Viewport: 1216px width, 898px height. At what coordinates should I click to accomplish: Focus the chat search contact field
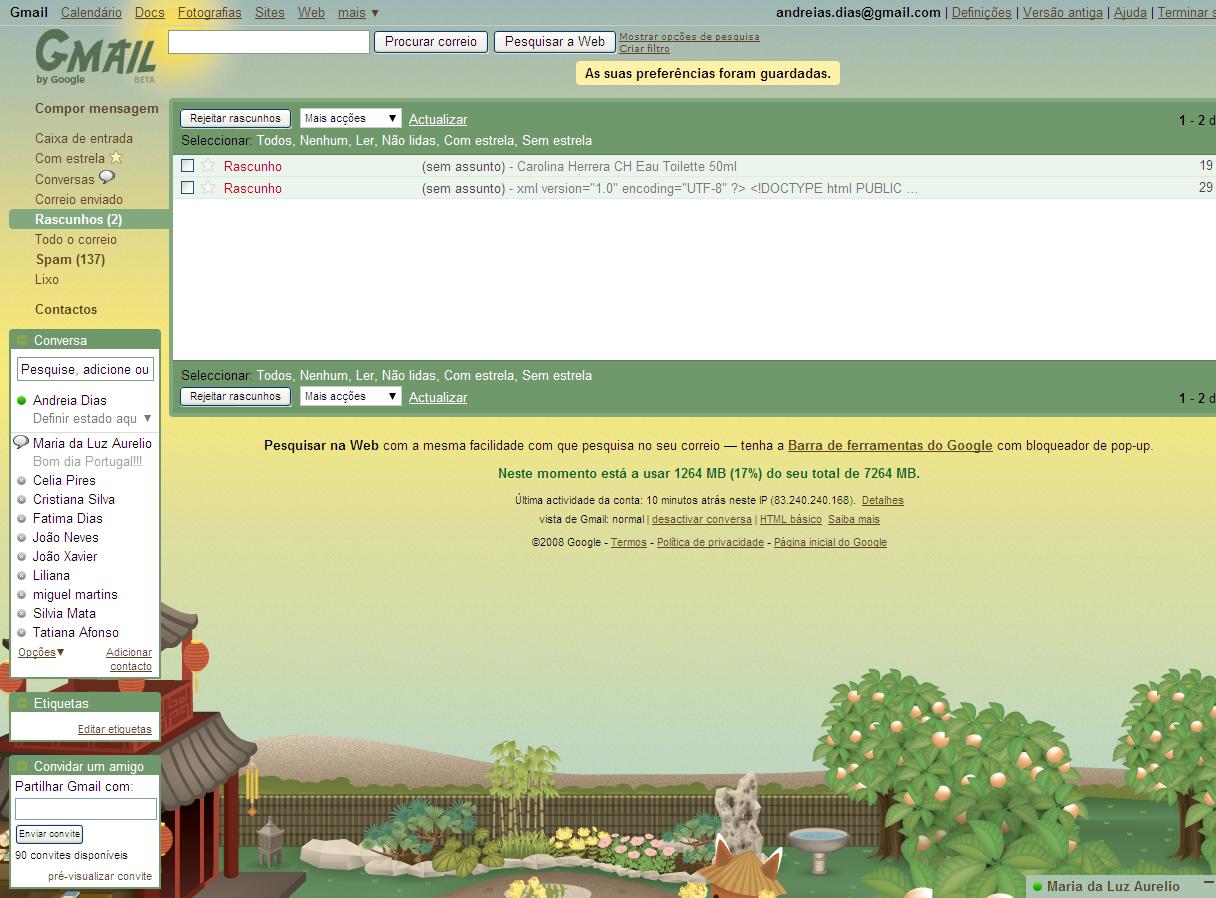(x=85, y=369)
